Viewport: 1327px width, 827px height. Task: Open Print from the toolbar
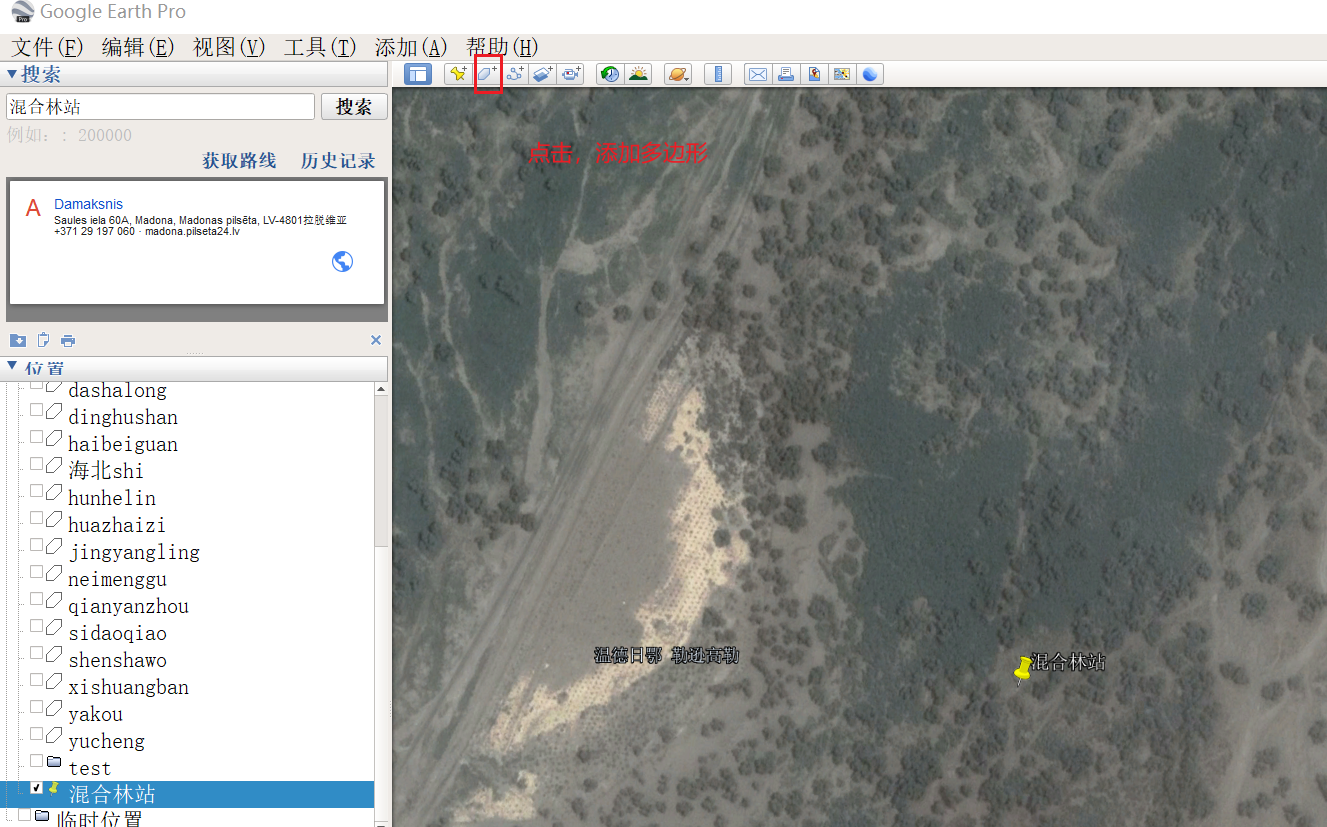pos(785,73)
